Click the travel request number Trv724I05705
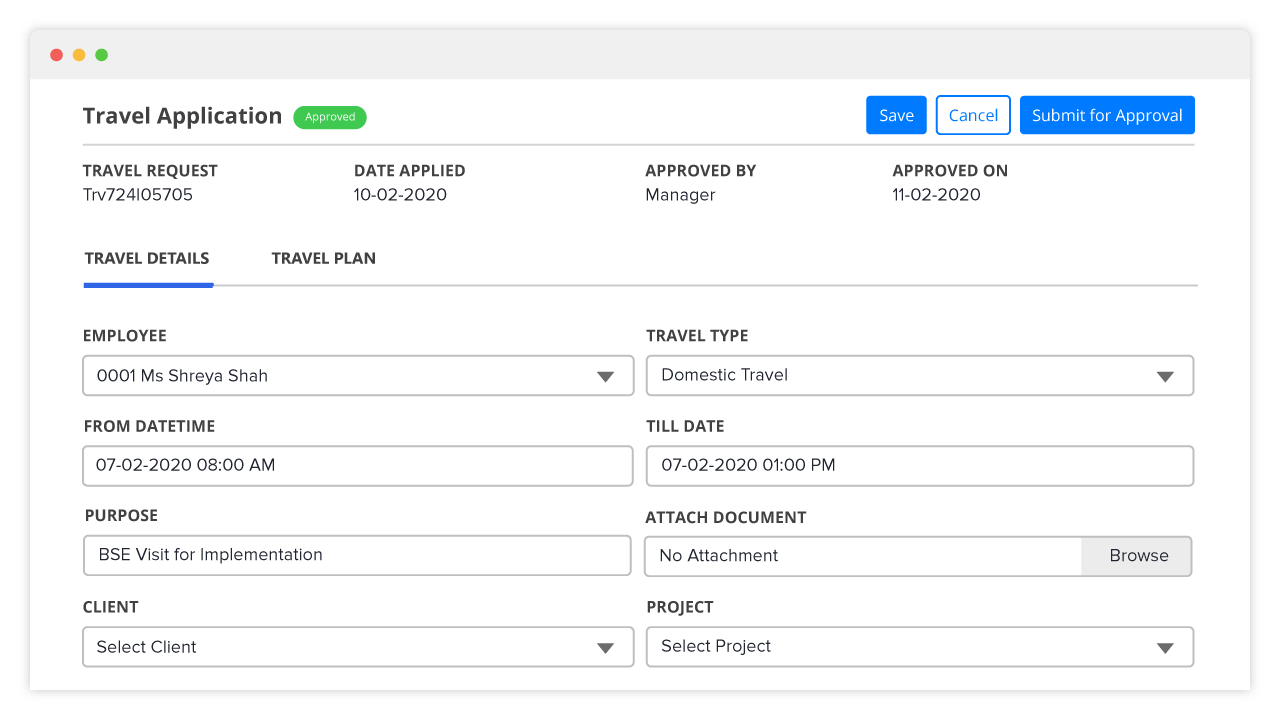Image resolution: width=1280 pixels, height=720 pixels. 138,195
